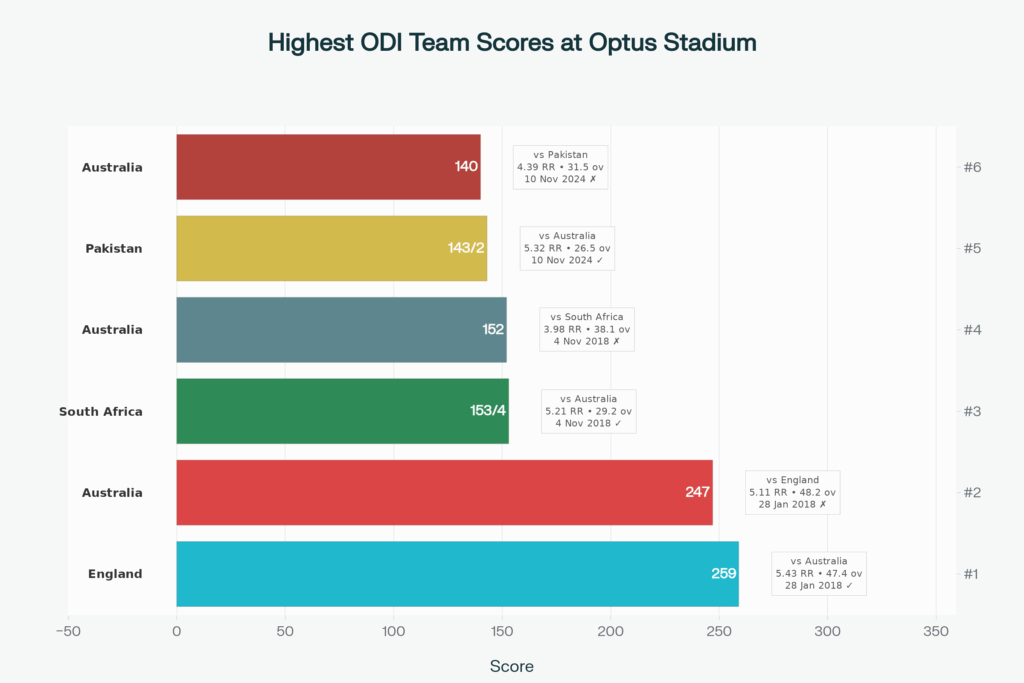This screenshot has width=1024, height=683.
Task: Click the 5.43 RR annotation box
Action: tap(818, 574)
